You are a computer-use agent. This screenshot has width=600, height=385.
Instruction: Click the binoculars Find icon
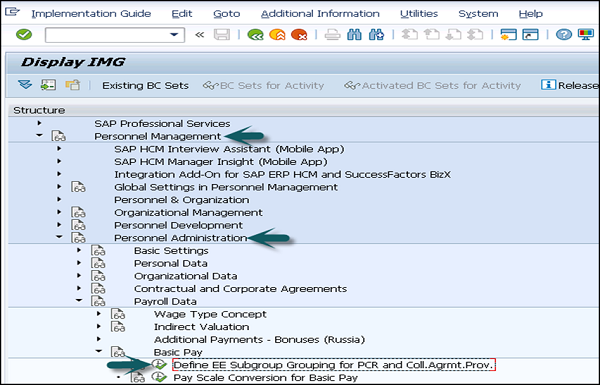tap(354, 35)
